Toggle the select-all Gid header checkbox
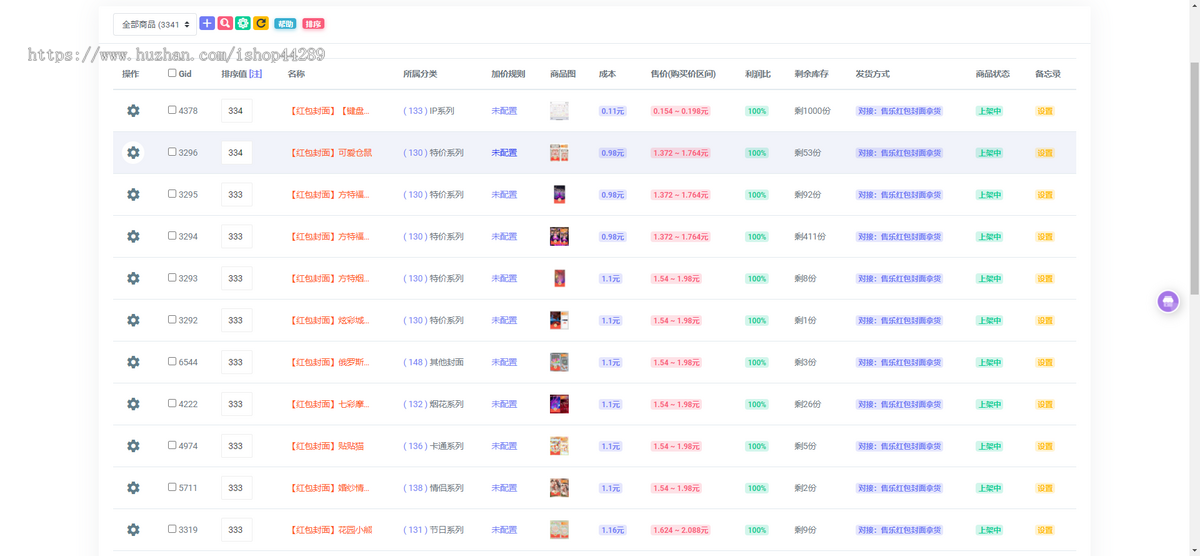Screen dimensions: 1200x556 click(x=172, y=73)
